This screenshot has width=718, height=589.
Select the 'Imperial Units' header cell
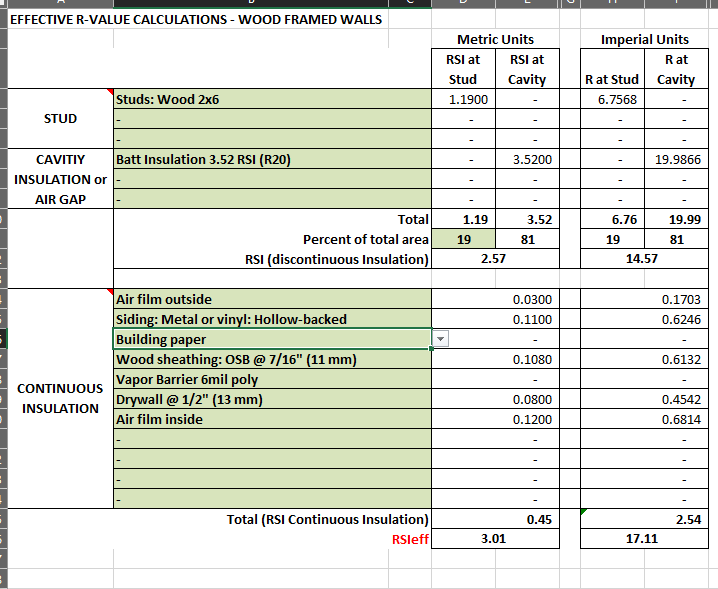[x=644, y=39]
